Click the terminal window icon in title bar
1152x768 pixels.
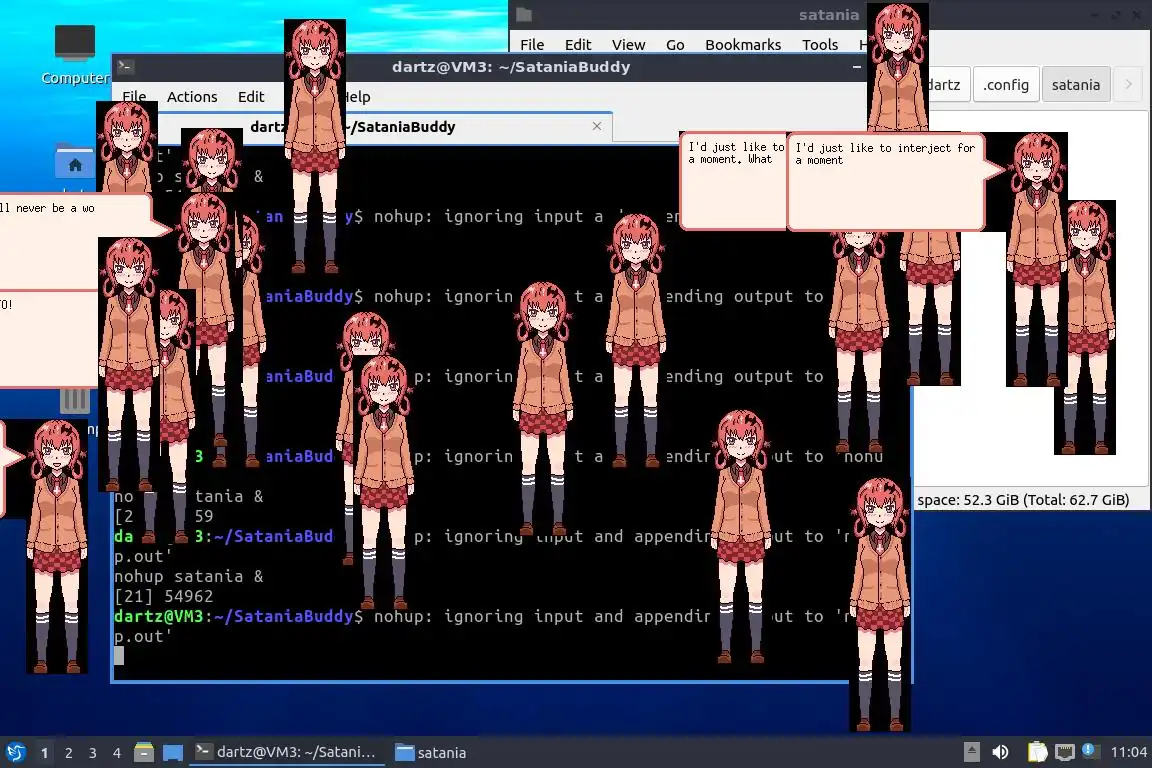pos(124,67)
